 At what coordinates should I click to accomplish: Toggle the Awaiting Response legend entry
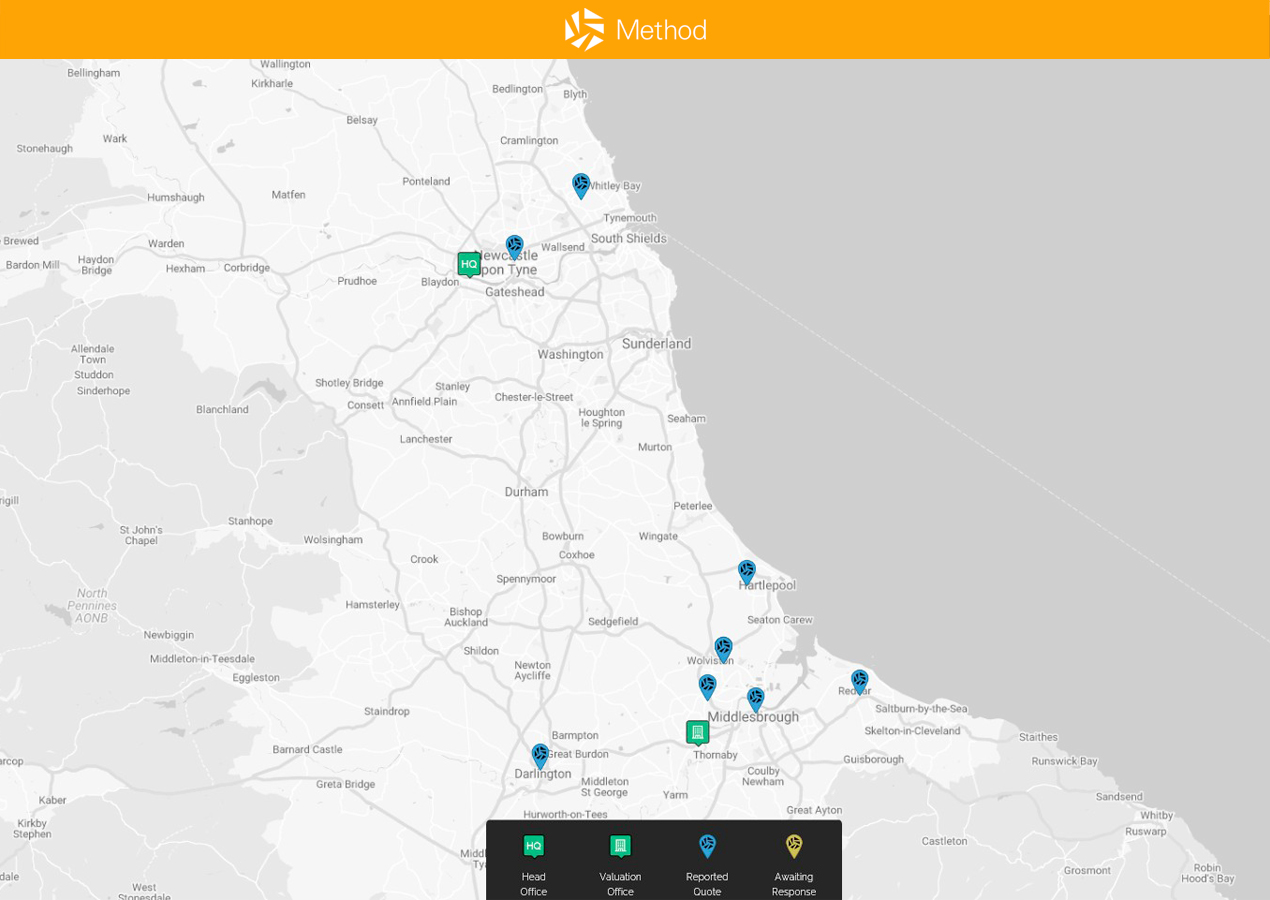pos(793,860)
